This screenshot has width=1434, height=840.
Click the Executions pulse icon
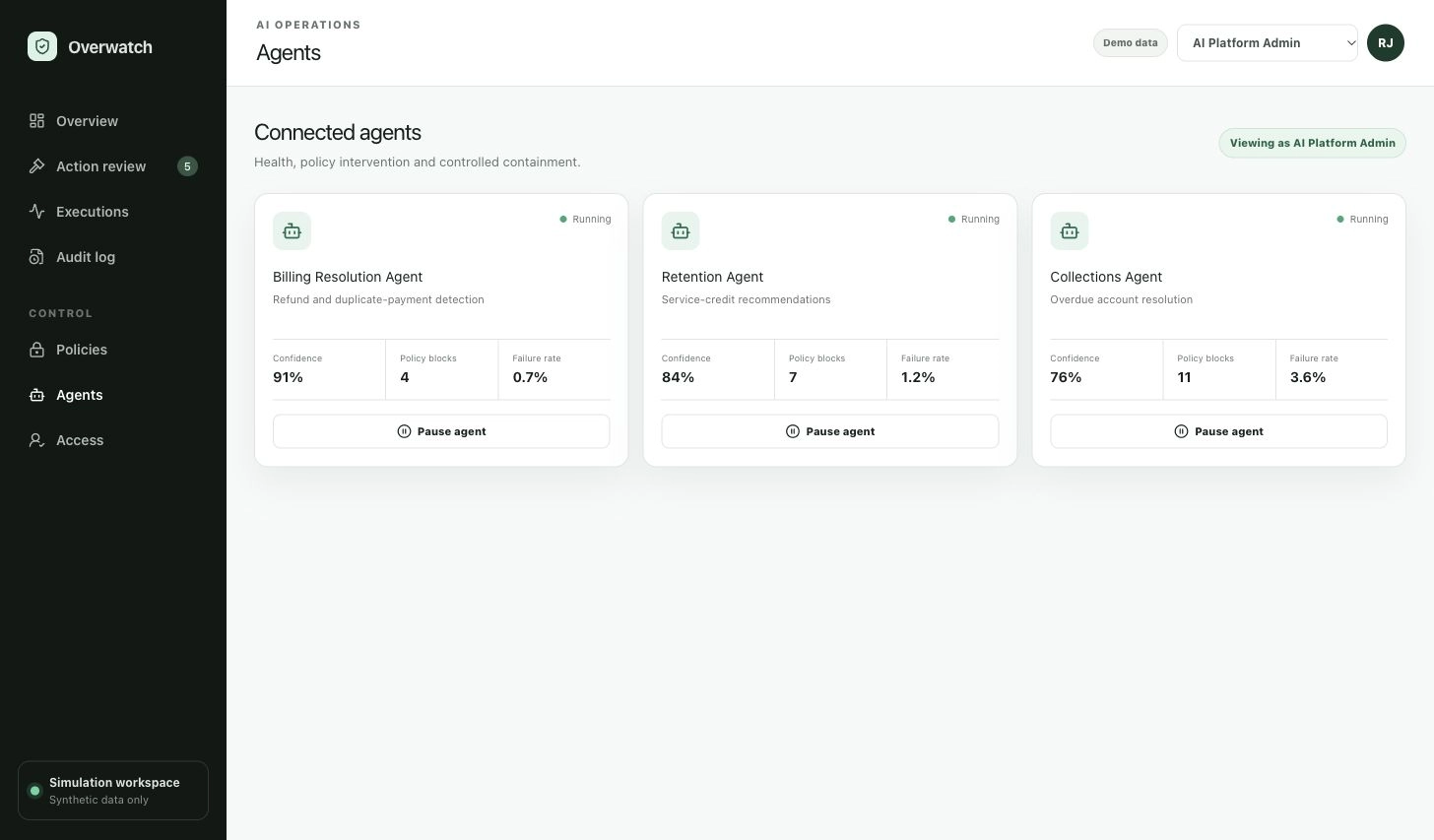click(x=37, y=212)
